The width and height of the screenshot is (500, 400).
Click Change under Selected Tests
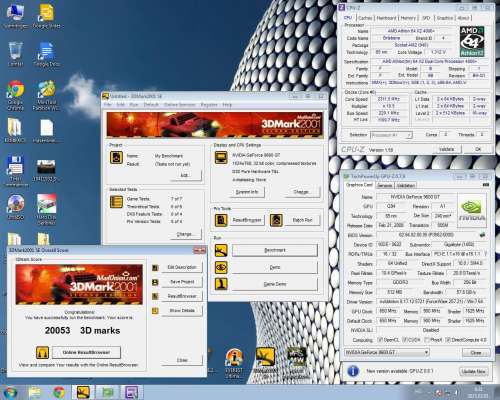coord(185,234)
